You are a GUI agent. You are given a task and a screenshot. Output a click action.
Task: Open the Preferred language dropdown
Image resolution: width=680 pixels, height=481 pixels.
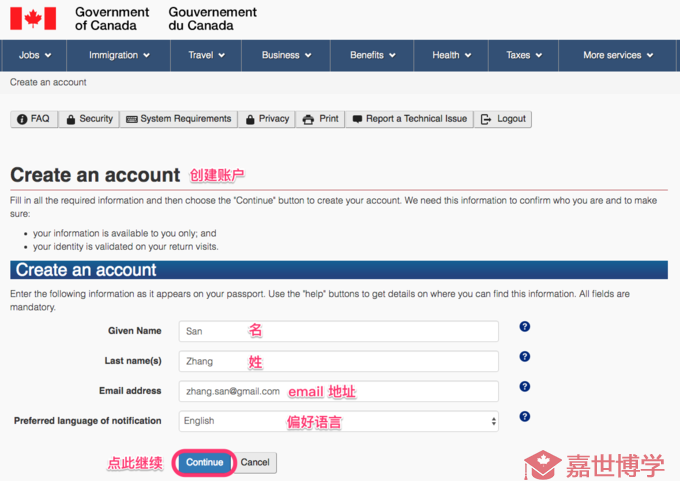coord(338,421)
